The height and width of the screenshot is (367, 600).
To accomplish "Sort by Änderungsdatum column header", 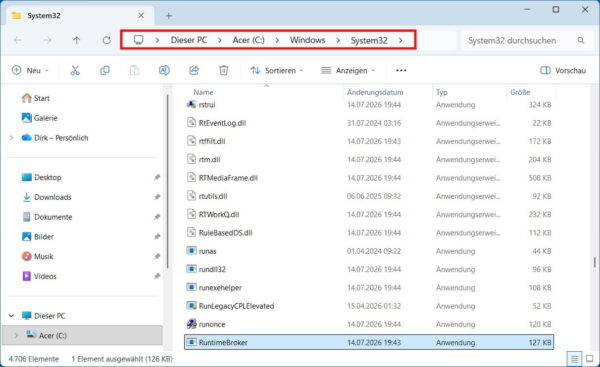I will tap(375, 92).
